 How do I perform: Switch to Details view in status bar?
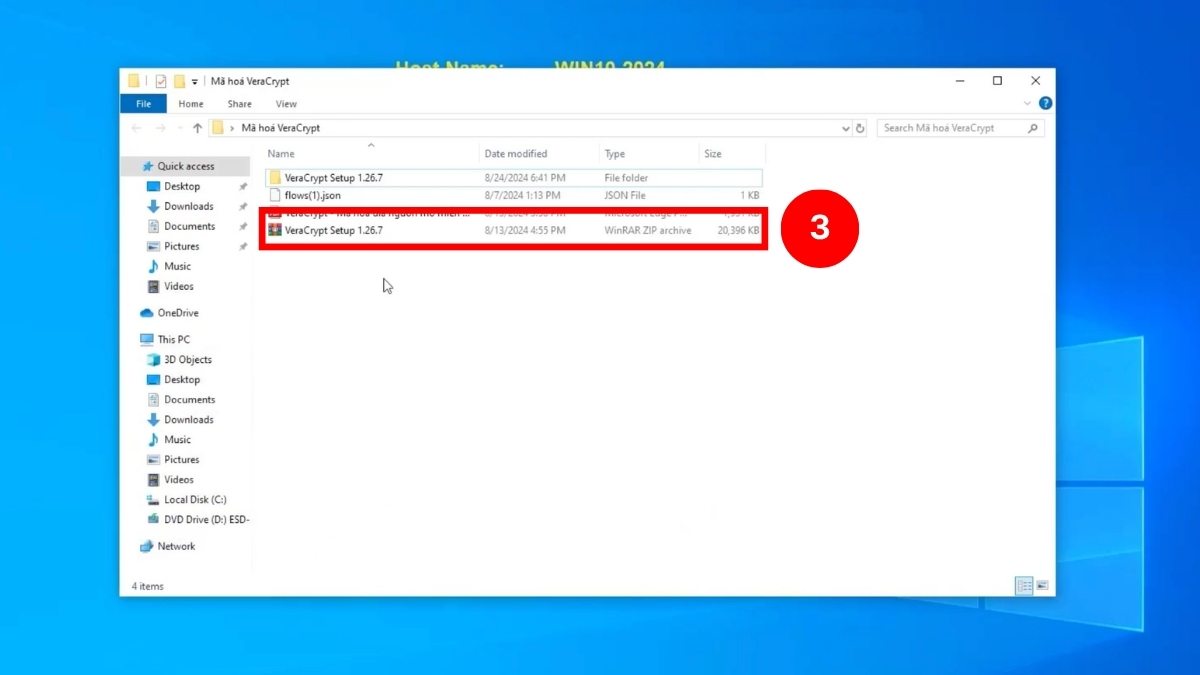1023,585
